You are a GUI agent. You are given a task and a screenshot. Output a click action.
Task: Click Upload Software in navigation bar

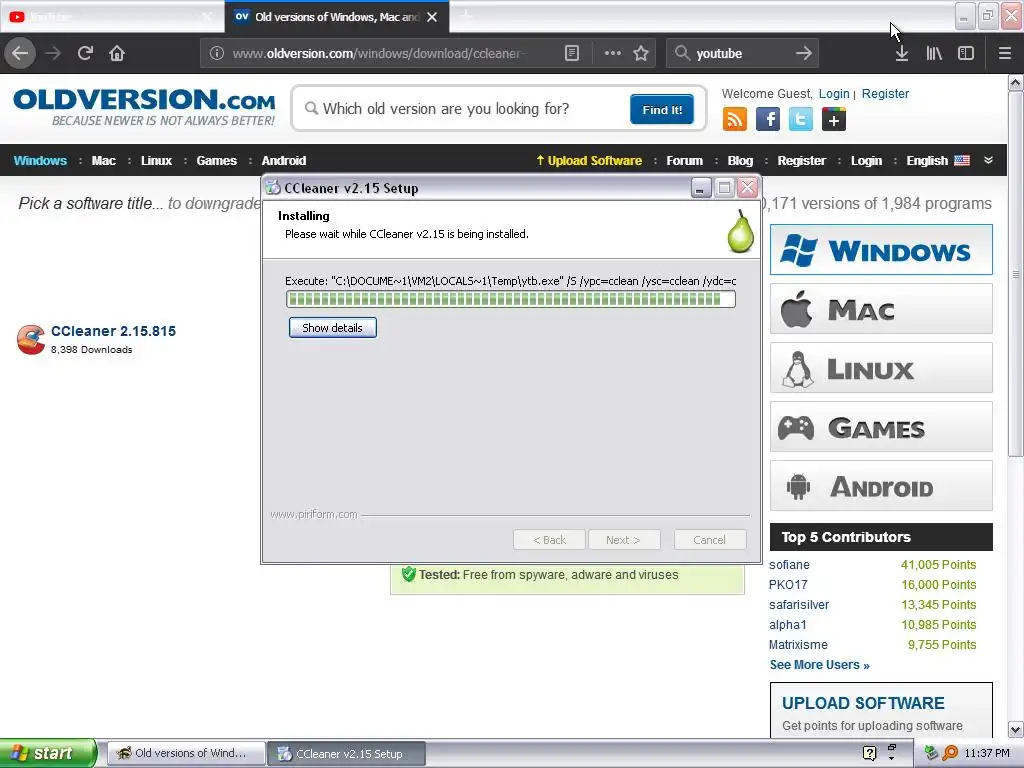589,161
